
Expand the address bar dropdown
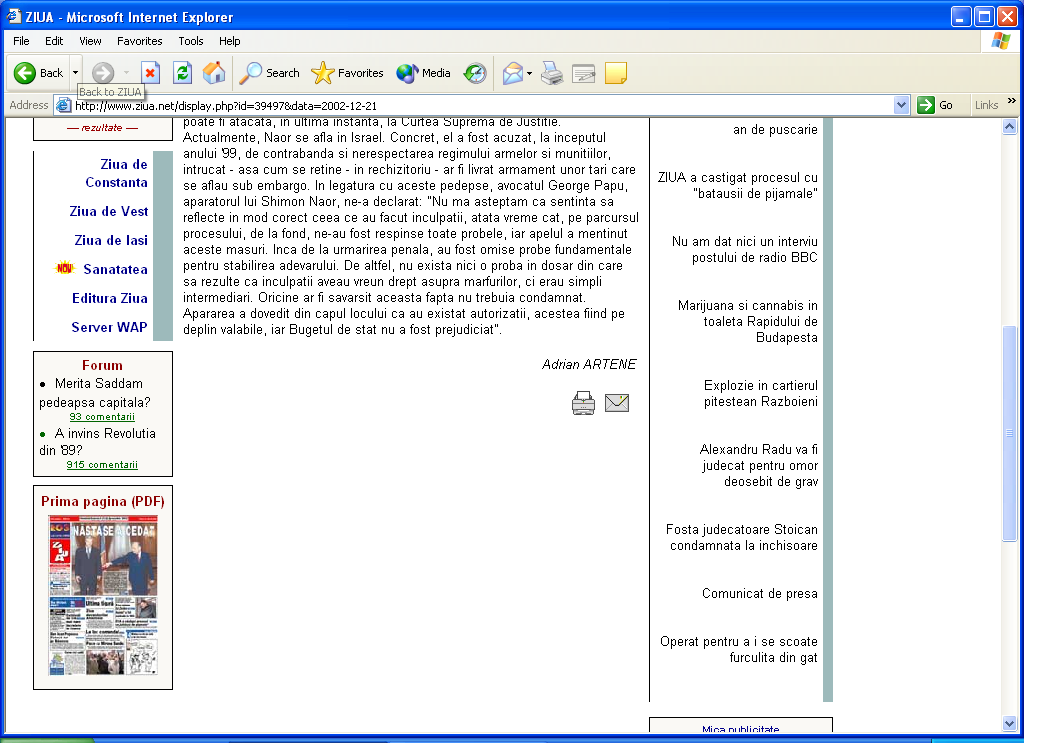tap(901, 105)
